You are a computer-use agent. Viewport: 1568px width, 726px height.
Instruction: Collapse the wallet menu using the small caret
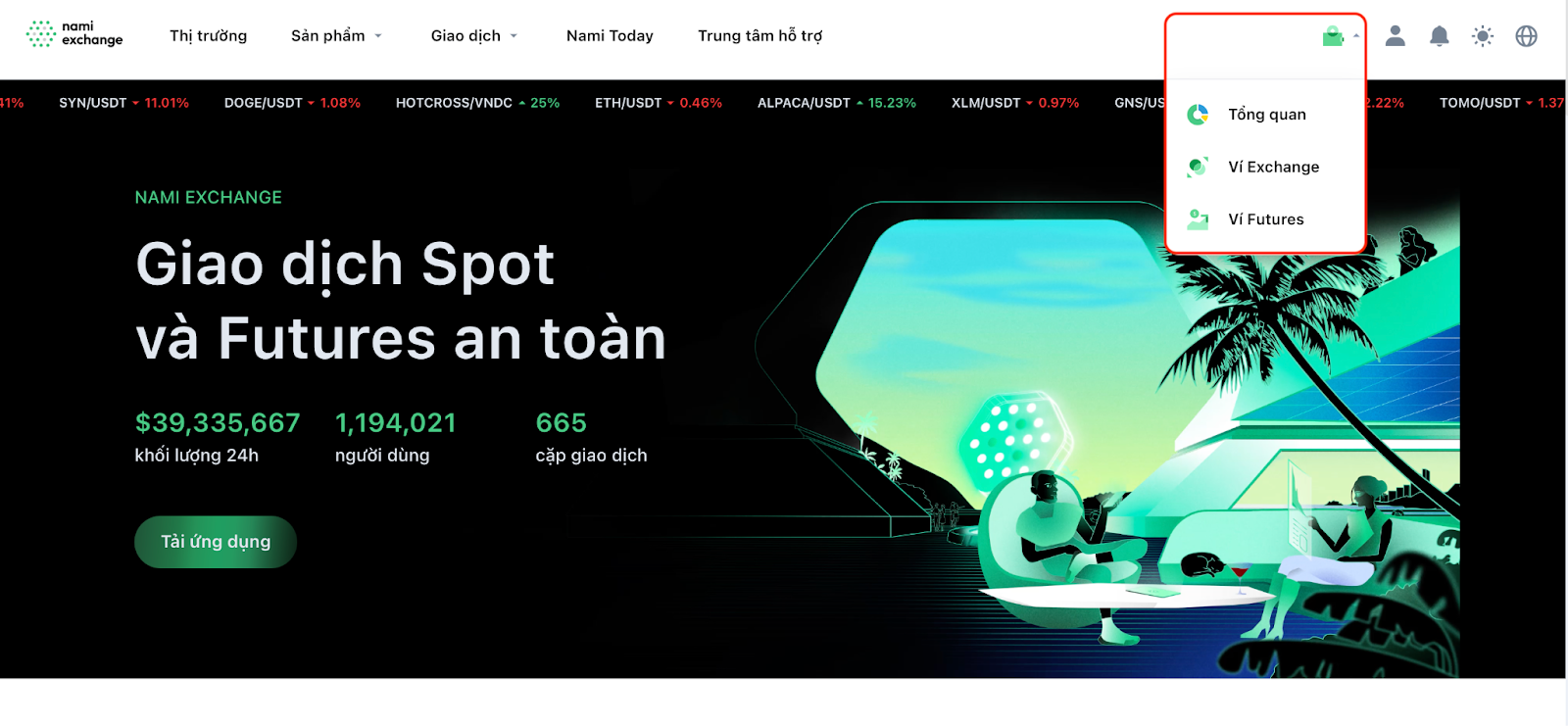coord(1356,36)
